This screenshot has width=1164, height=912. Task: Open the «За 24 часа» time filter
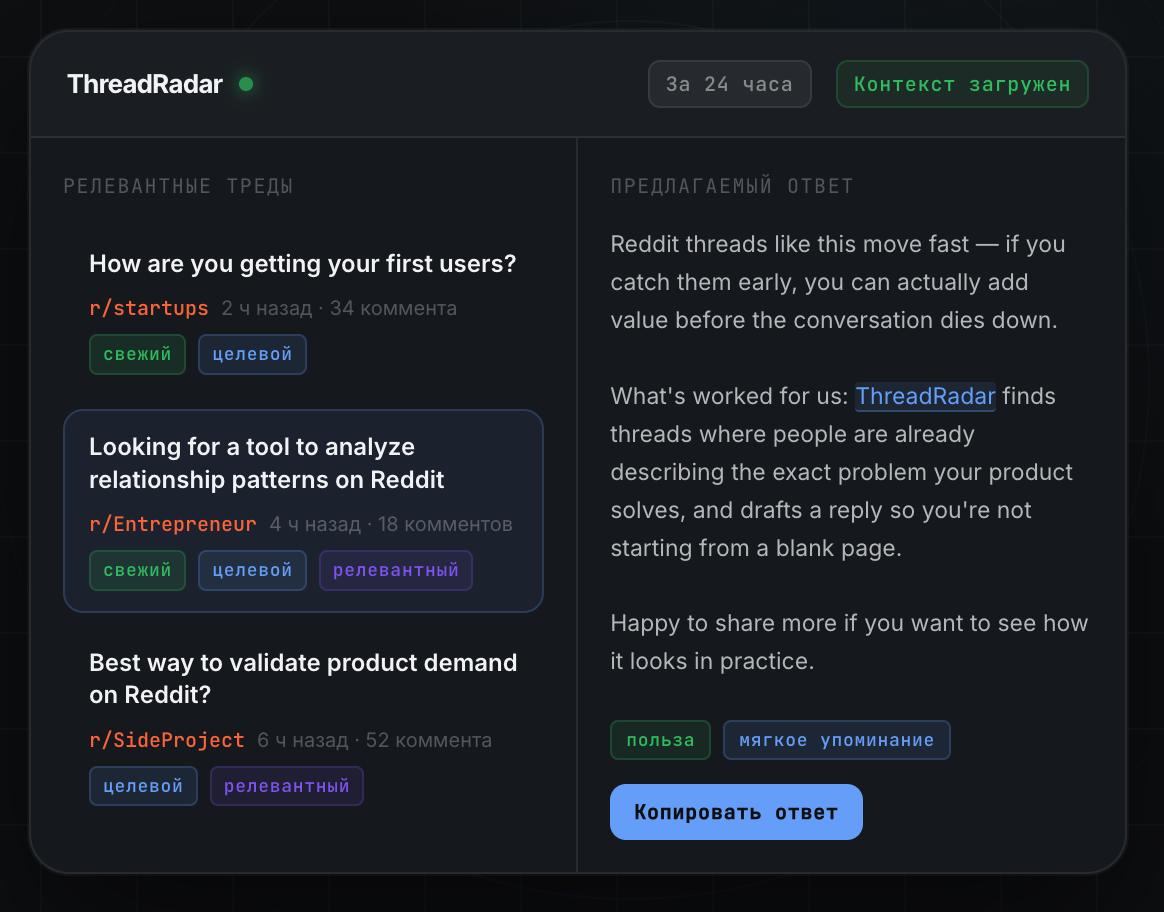click(730, 84)
